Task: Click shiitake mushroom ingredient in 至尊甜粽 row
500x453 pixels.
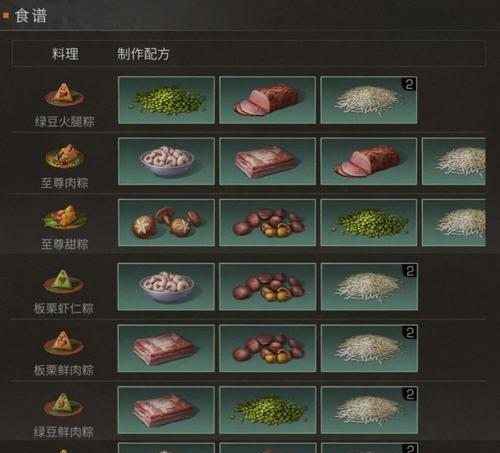Action: tap(166, 223)
